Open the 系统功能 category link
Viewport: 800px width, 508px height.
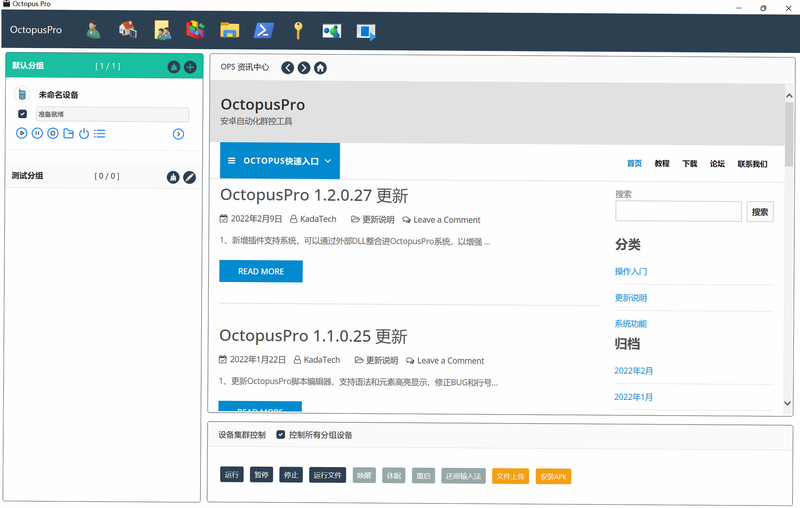[631, 324]
